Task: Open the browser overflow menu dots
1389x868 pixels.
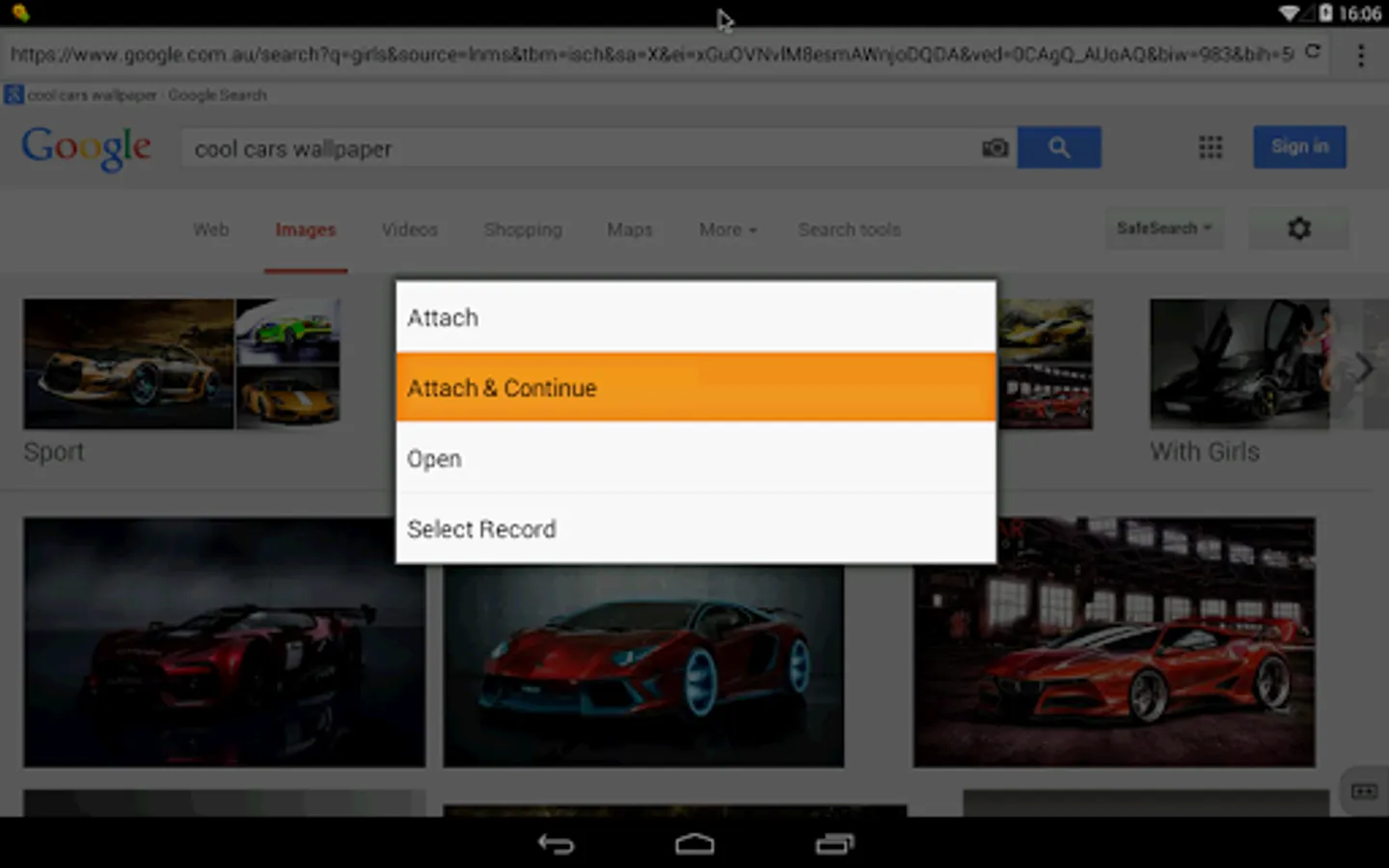Action: click(x=1361, y=55)
